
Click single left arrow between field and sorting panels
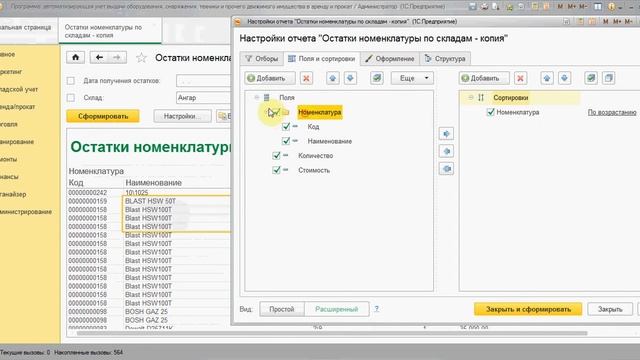tap(446, 151)
